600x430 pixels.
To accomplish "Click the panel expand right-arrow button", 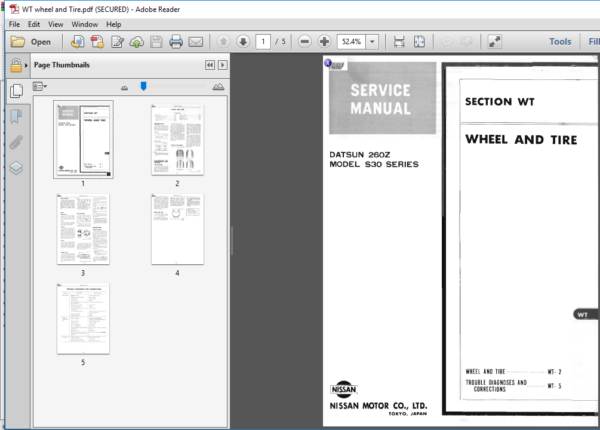I will coord(223,65).
